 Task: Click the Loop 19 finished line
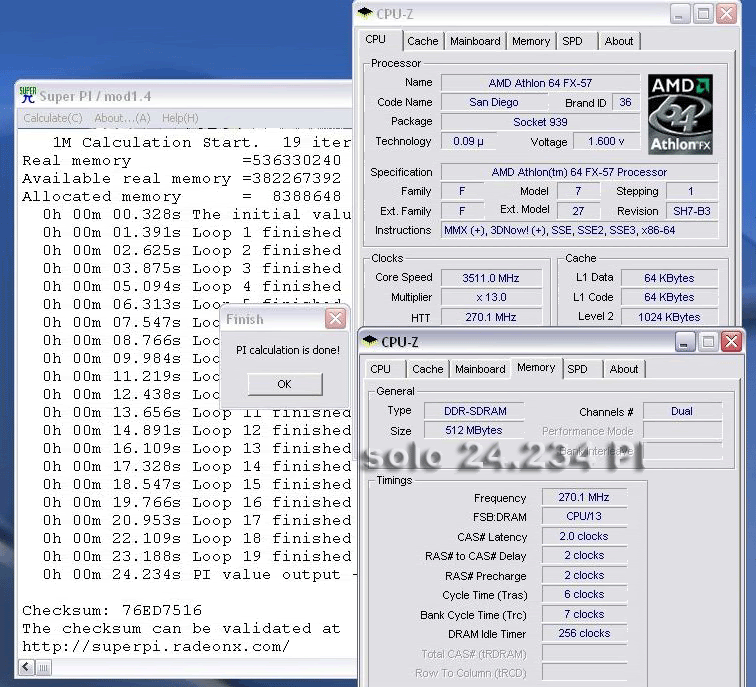click(197, 556)
